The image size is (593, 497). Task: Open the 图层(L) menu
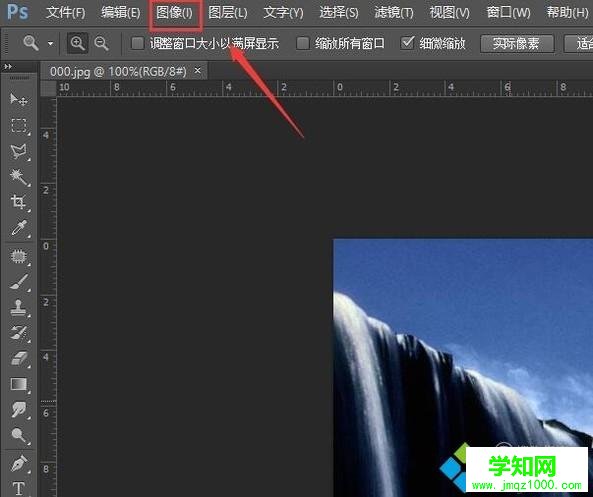228,13
